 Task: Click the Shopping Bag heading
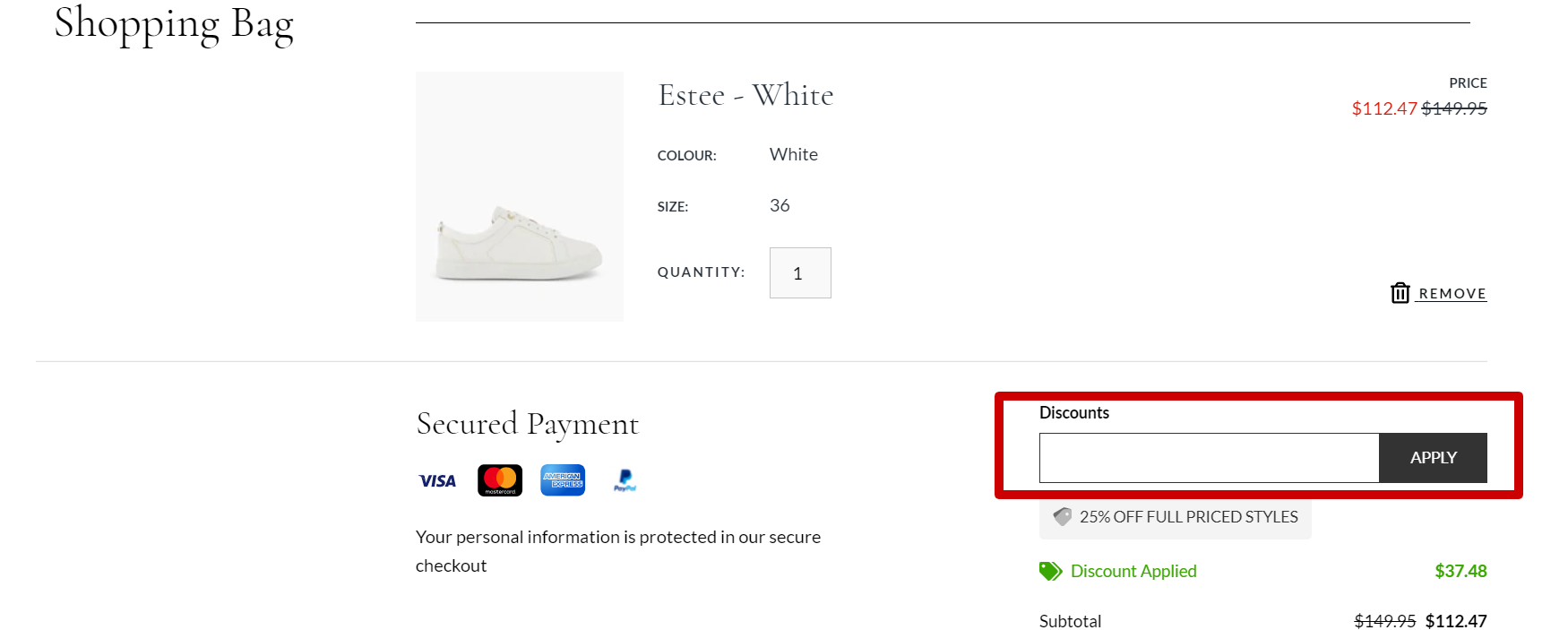click(x=174, y=24)
